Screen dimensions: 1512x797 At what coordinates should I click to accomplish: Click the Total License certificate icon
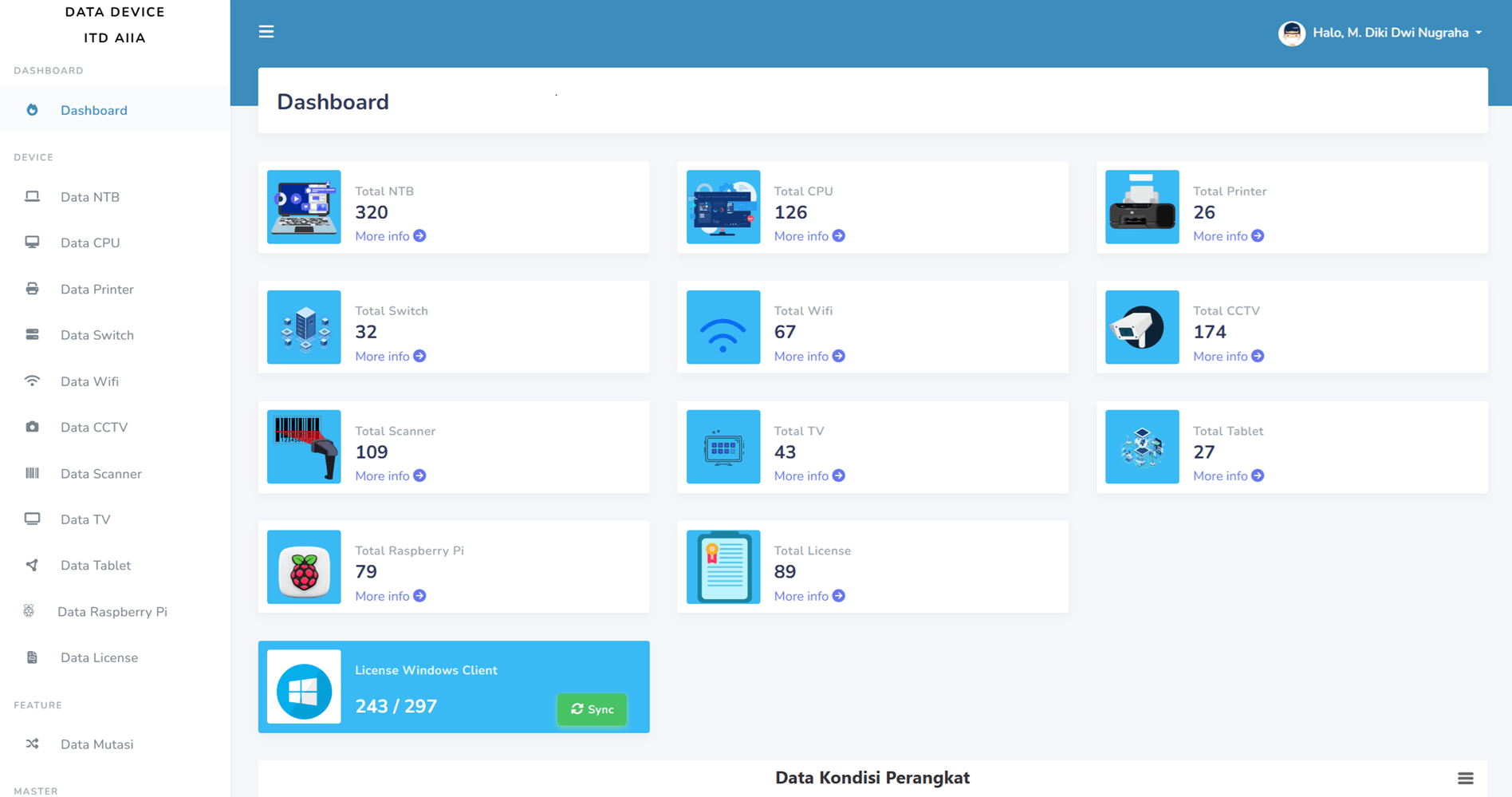click(x=723, y=567)
